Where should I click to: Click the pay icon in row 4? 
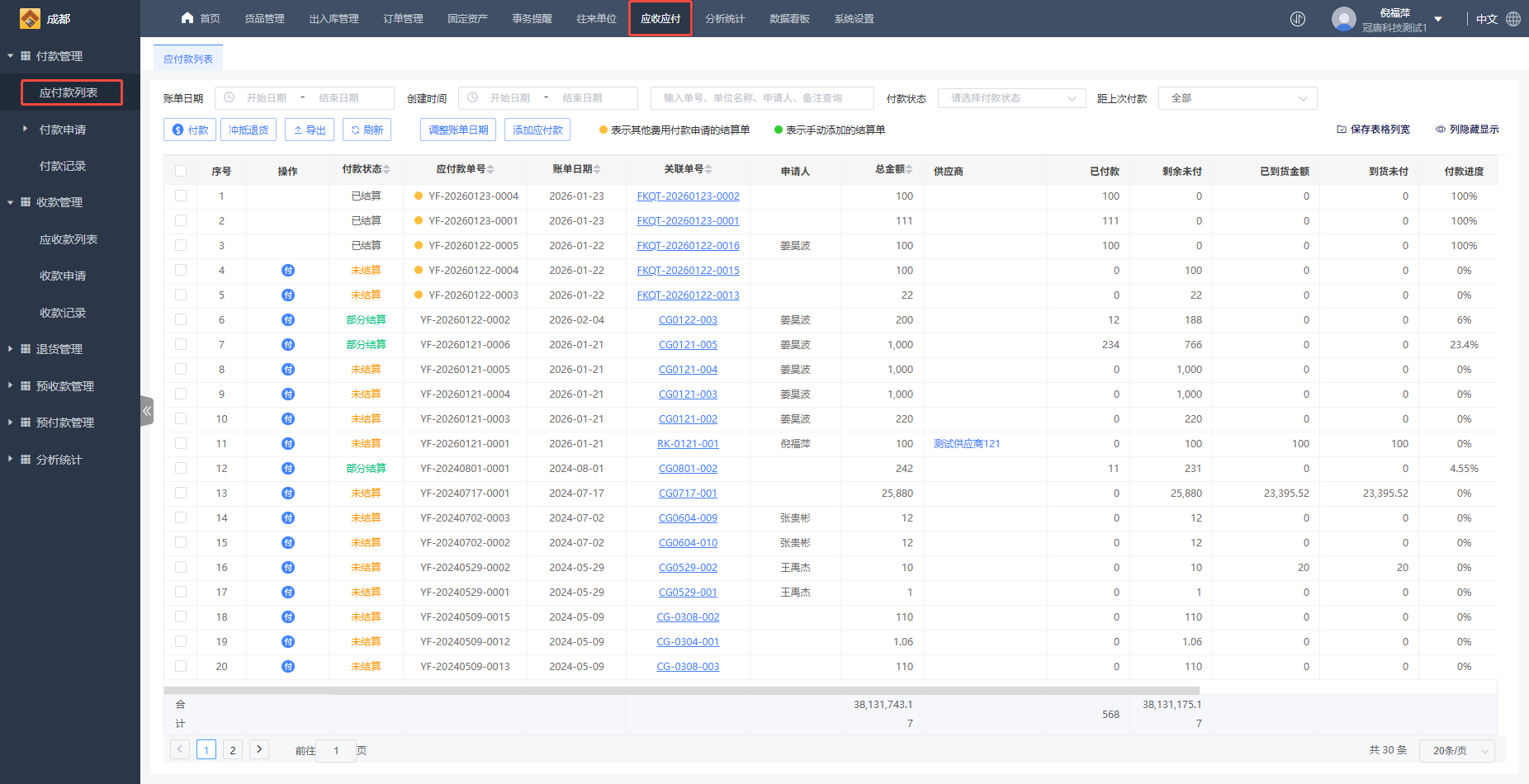point(287,271)
